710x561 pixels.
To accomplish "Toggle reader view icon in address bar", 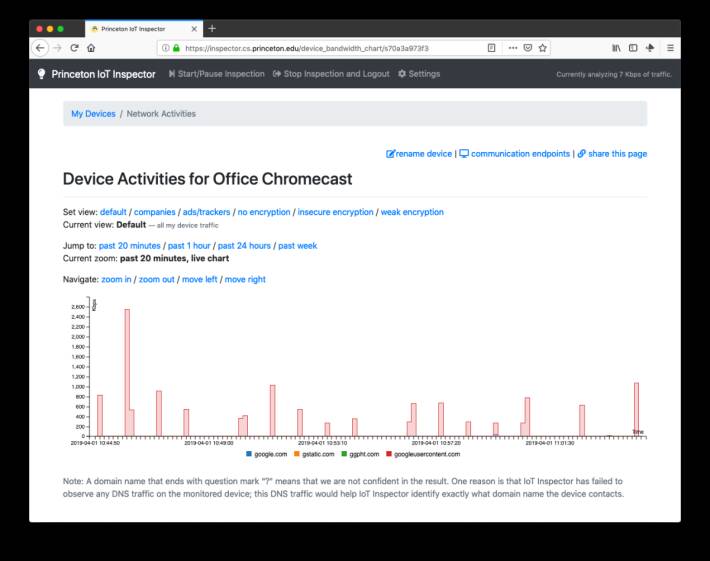I will (491, 48).
